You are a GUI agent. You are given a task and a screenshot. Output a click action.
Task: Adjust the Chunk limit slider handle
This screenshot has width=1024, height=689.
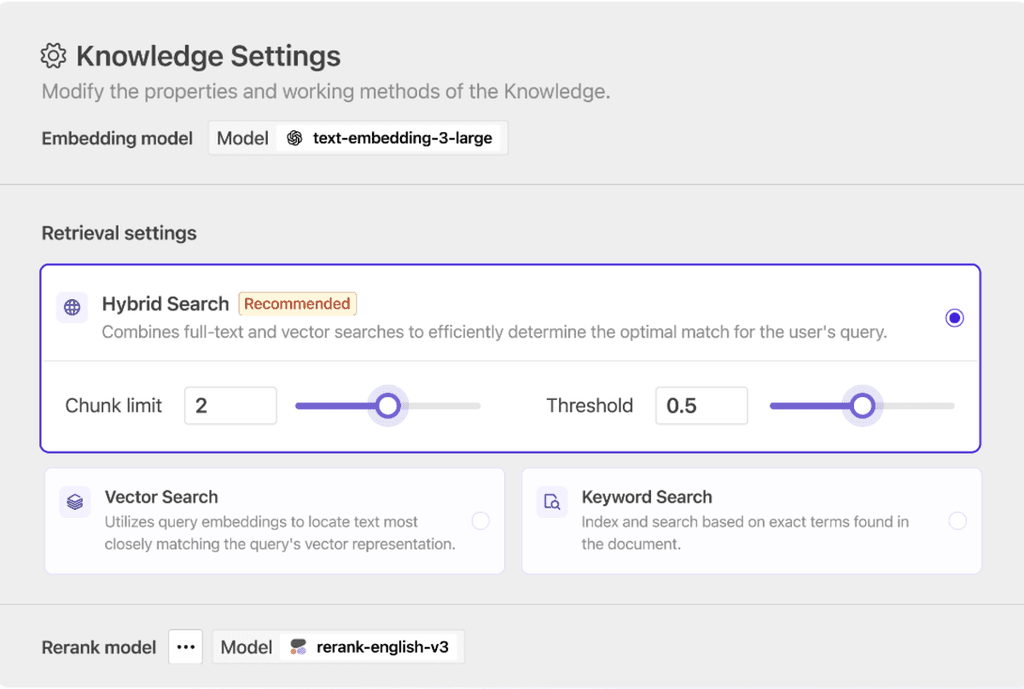(387, 405)
